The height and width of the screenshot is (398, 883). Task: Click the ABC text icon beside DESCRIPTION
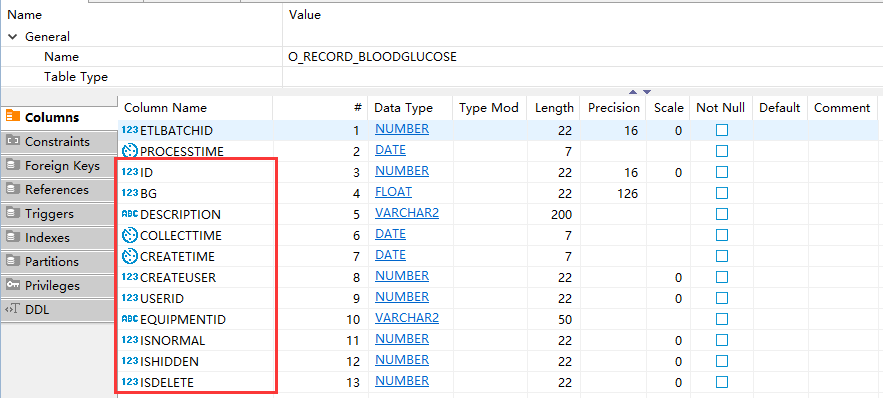click(x=130, y=214)
